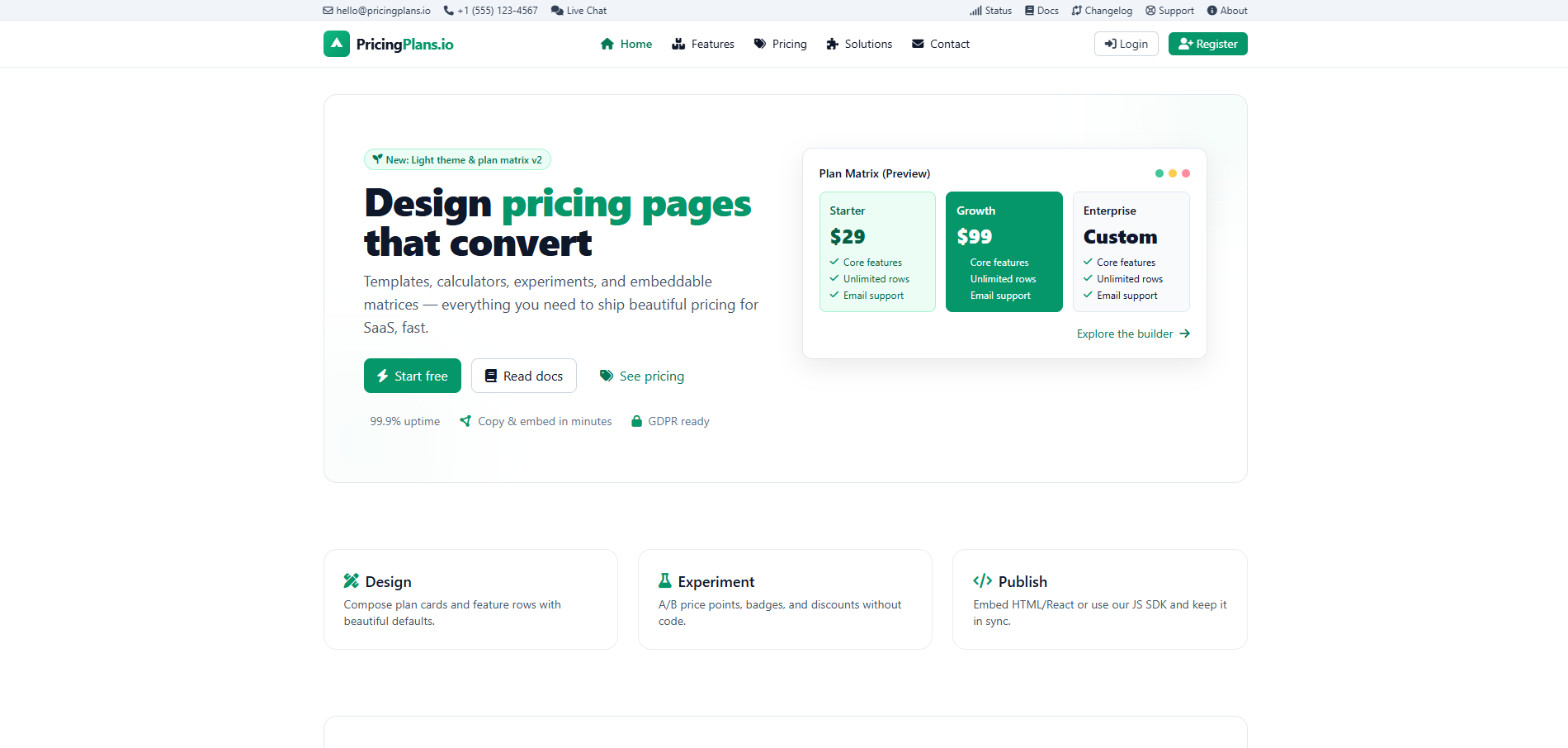Click the 99.9% uptime text

point(404,421)
